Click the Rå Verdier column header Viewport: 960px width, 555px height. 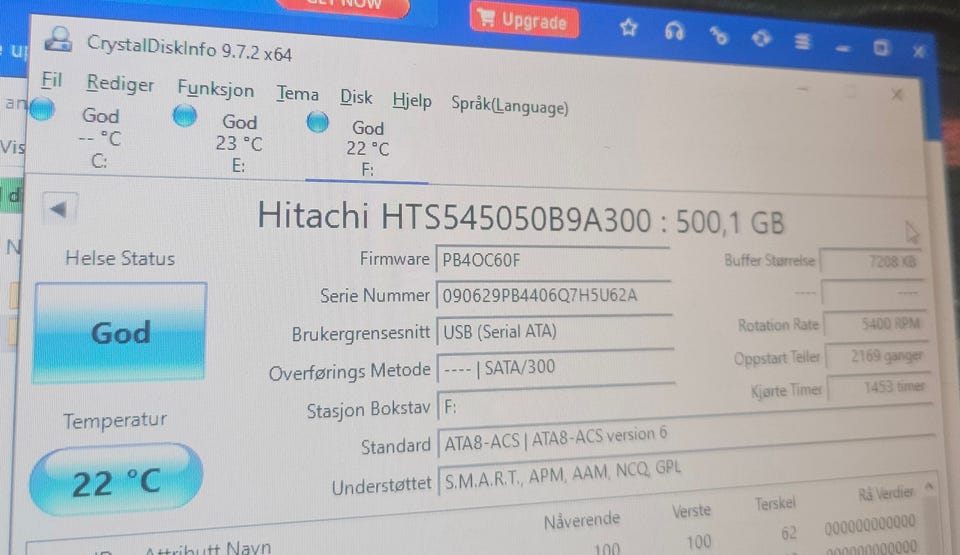pos(885,493)
